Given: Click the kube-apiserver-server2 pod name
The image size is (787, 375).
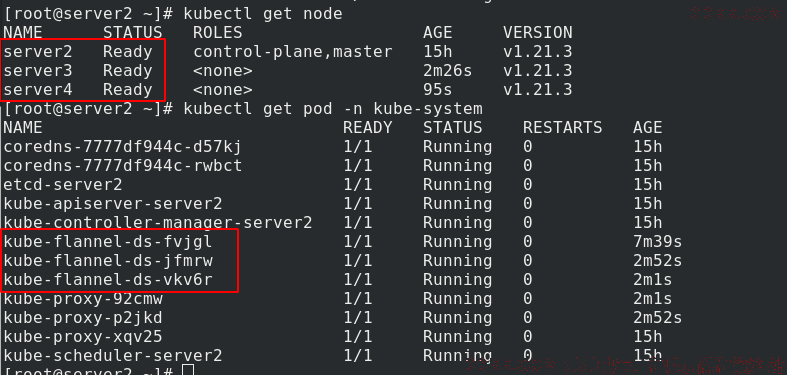Looking at the screenshot, I should point(112,204).
